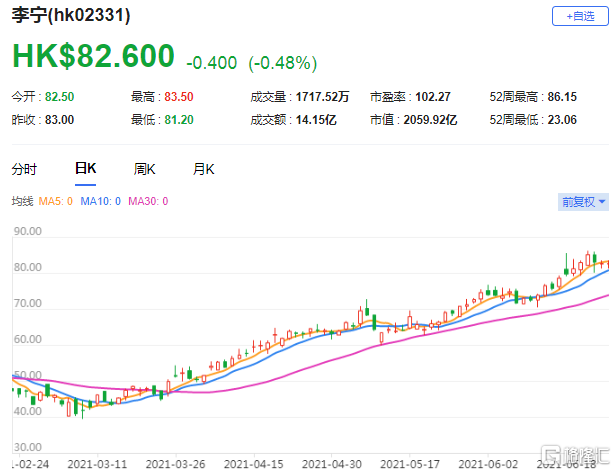
Task: Click the 今开 value 82.50
Action: point(59,97)
